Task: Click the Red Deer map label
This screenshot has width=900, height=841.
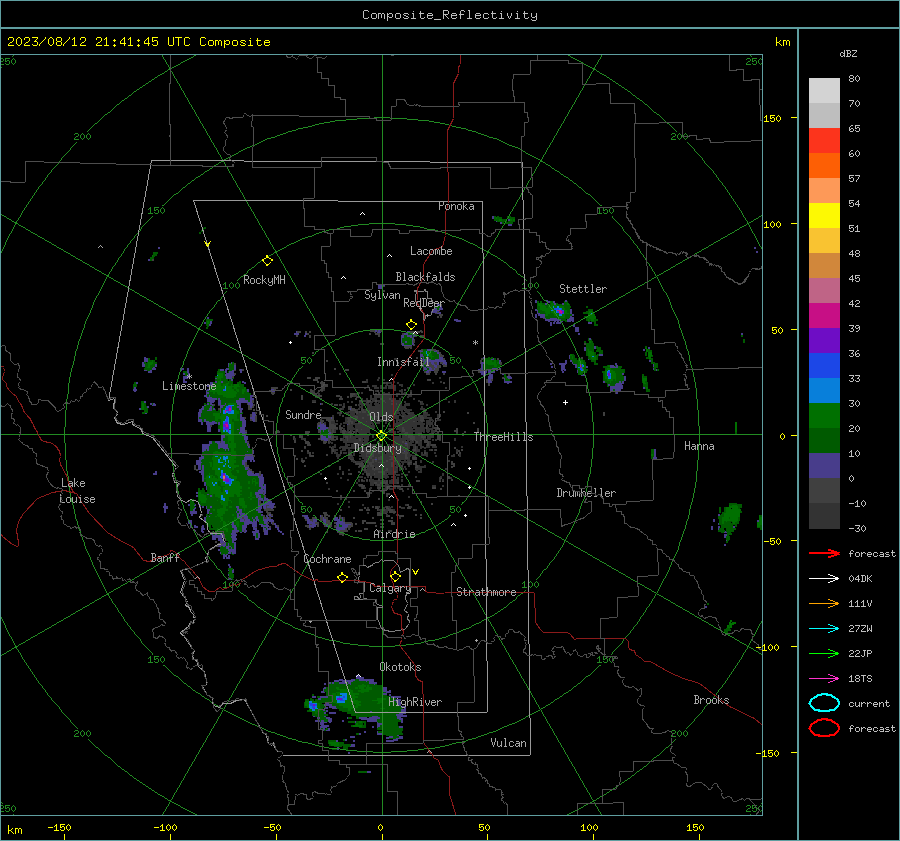Action: tap(424, 303)
